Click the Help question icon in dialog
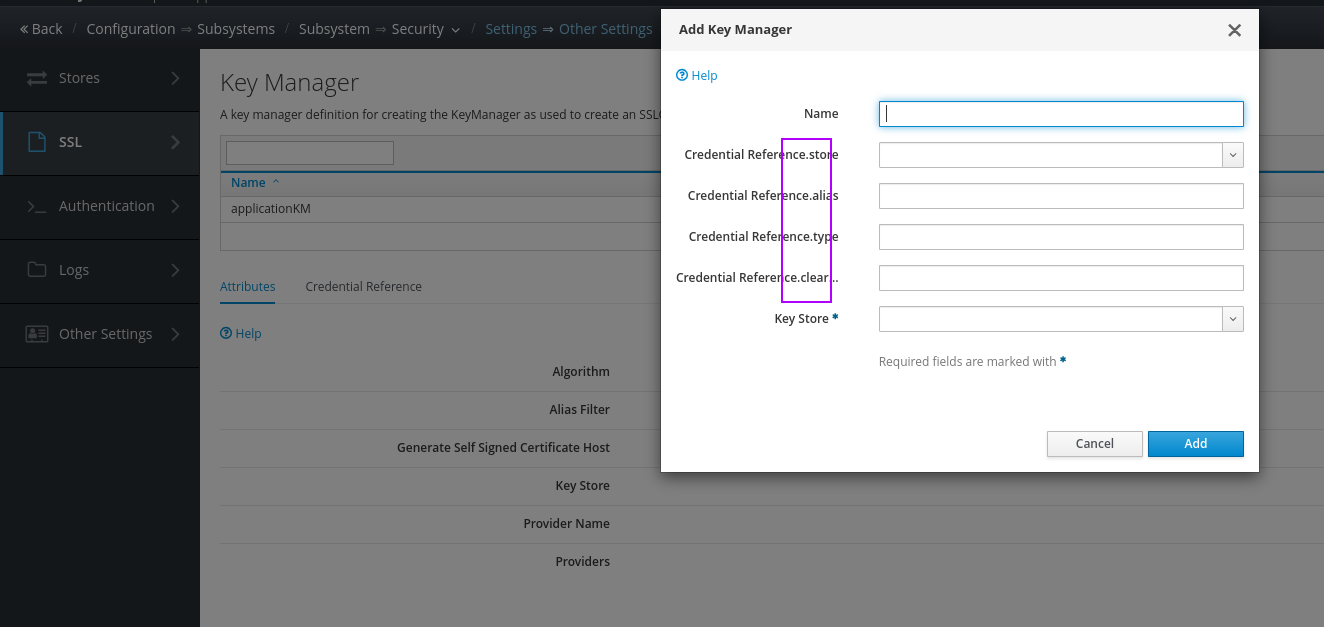This screenshot has height=627, width=1324. 682,75
